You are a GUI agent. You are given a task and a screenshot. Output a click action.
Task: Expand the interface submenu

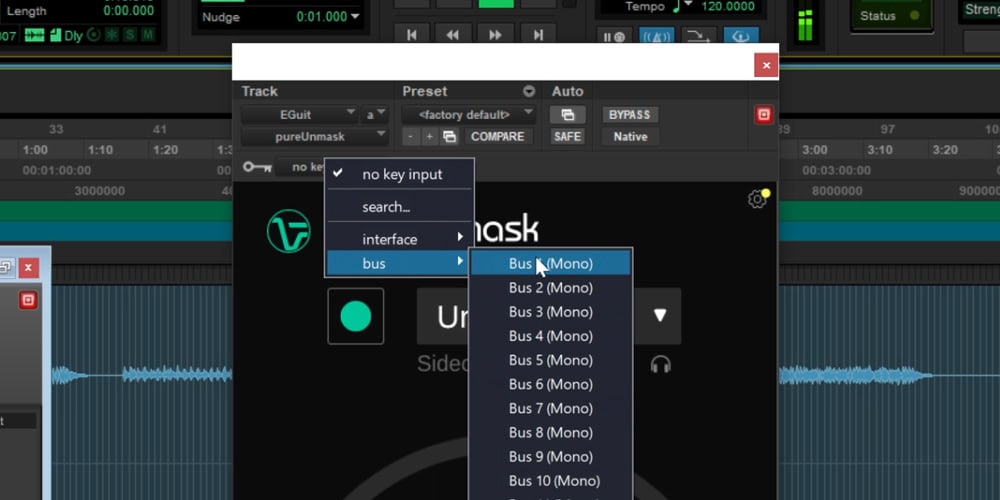(399, 239)
